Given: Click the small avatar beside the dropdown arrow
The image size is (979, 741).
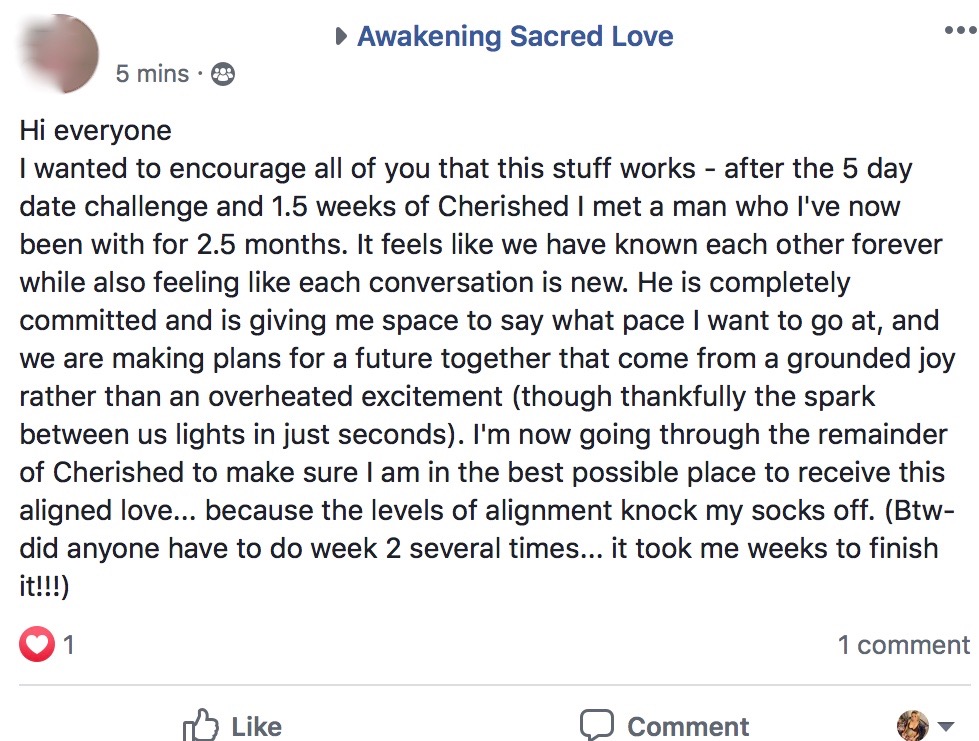Looking at the screenshot, I should 913,724.
